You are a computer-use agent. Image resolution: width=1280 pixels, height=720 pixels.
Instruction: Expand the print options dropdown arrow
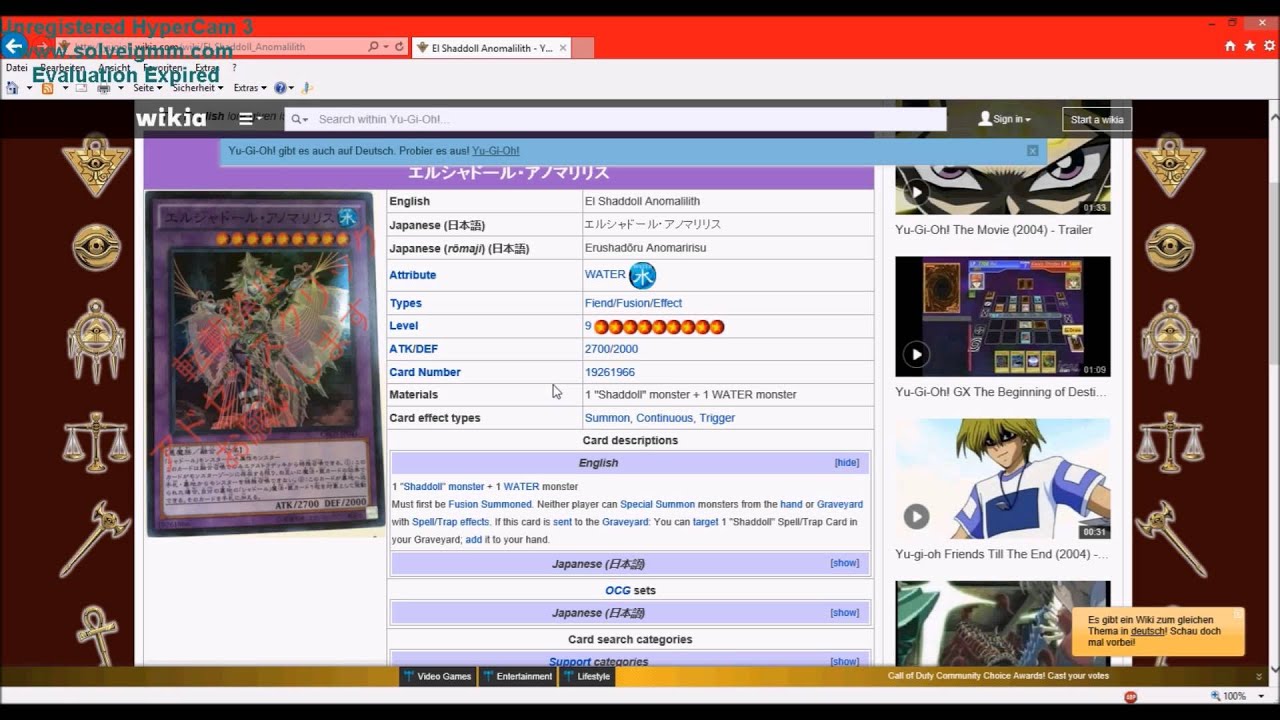(x=121, y=88)
